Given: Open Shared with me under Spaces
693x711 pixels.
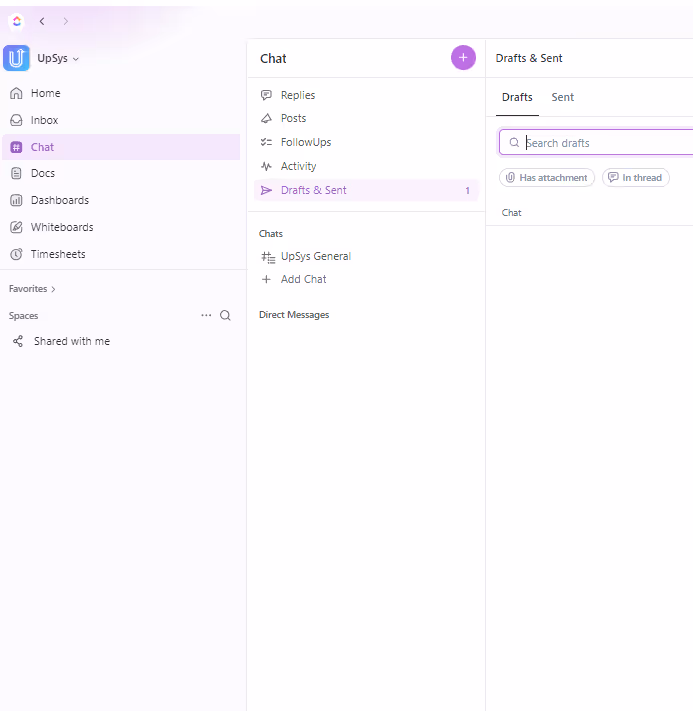Looking at the screenshot, I should [x=71, y=341].
